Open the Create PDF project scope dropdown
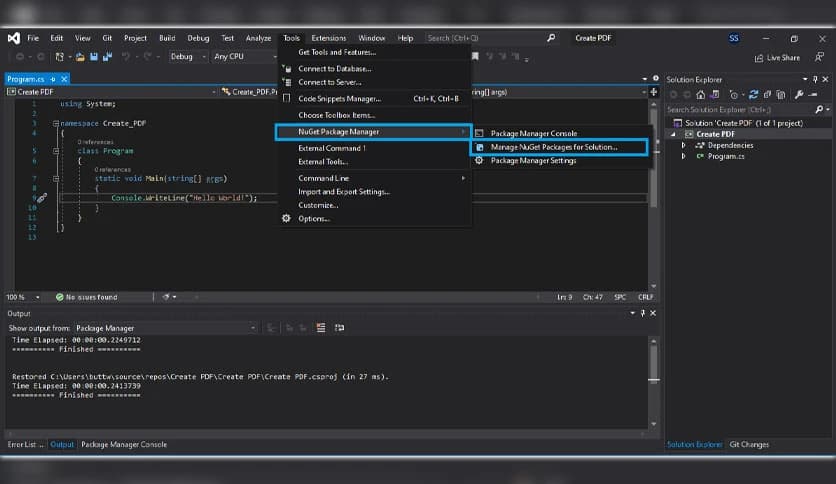The image size is (836, 484). click(111, 92)
